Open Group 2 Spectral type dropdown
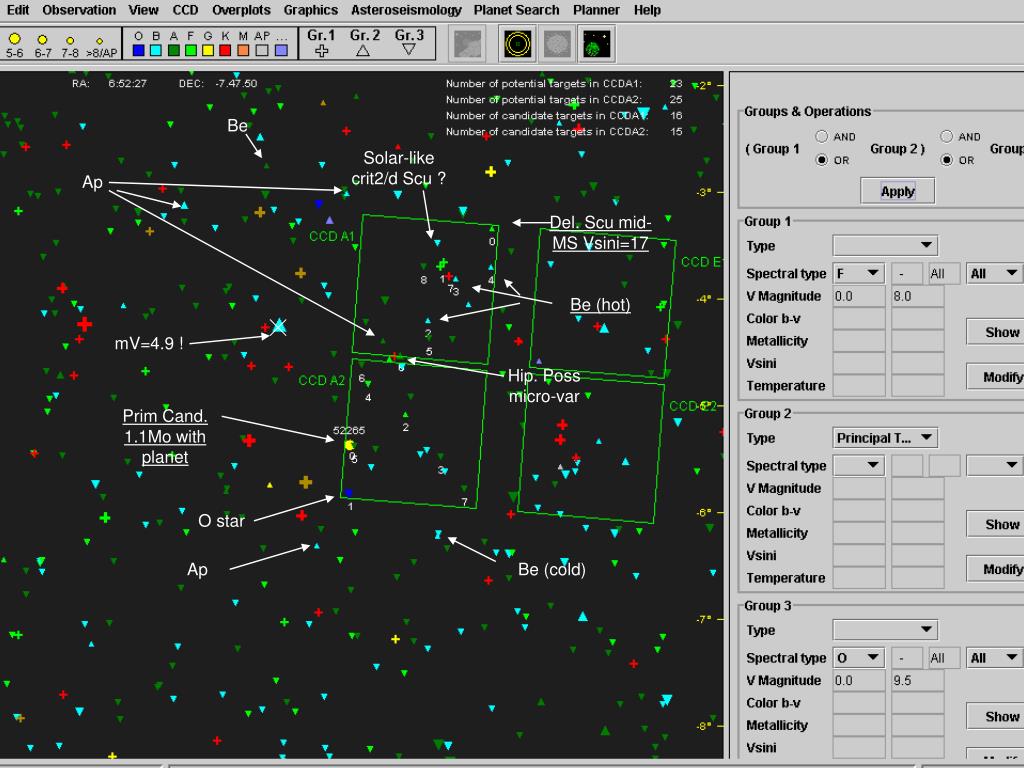The height and width of the screenshot is (768, 1024). 859,465
